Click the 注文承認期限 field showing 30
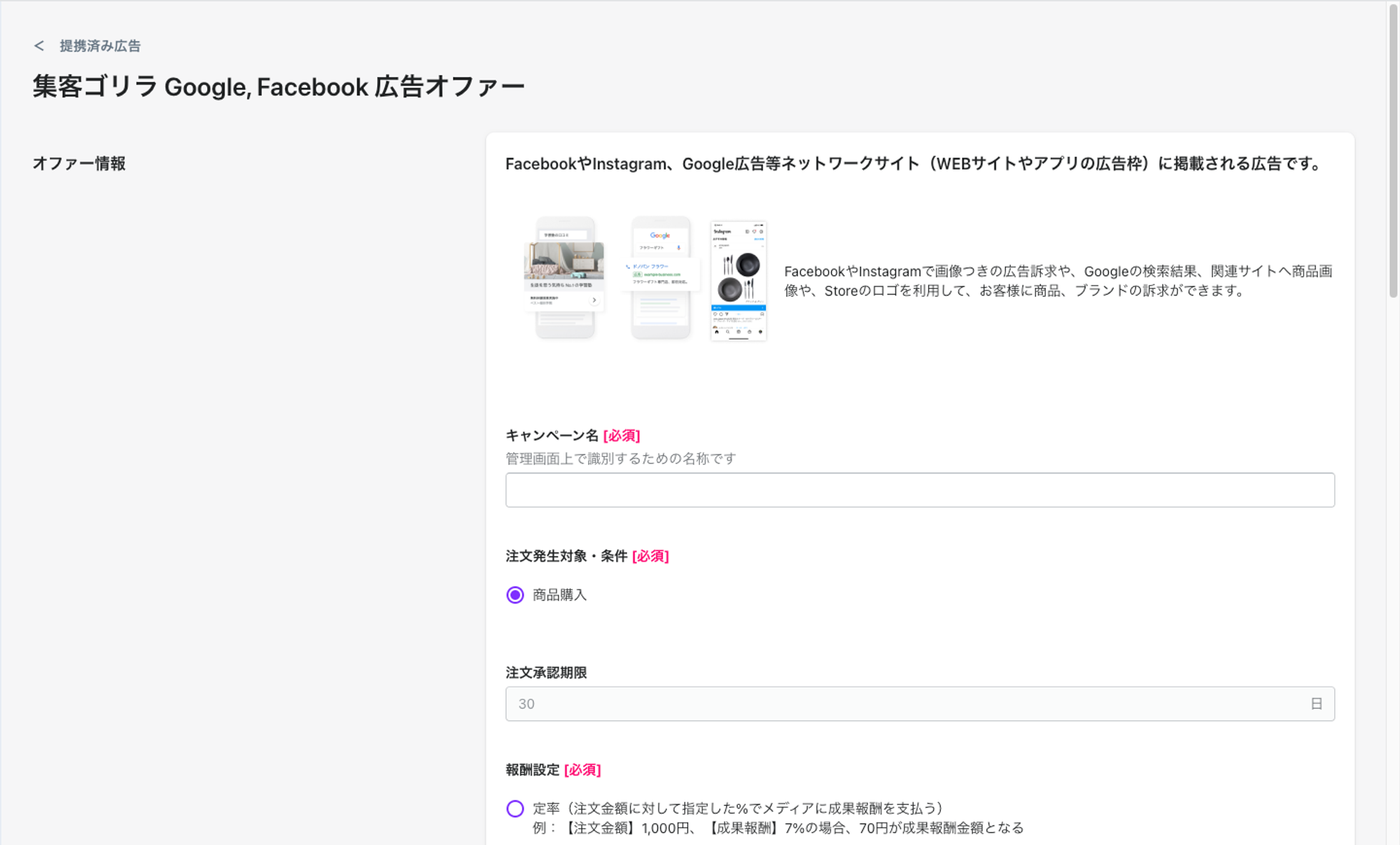This screenshot has width=1400, height=845. coord(903,704)
